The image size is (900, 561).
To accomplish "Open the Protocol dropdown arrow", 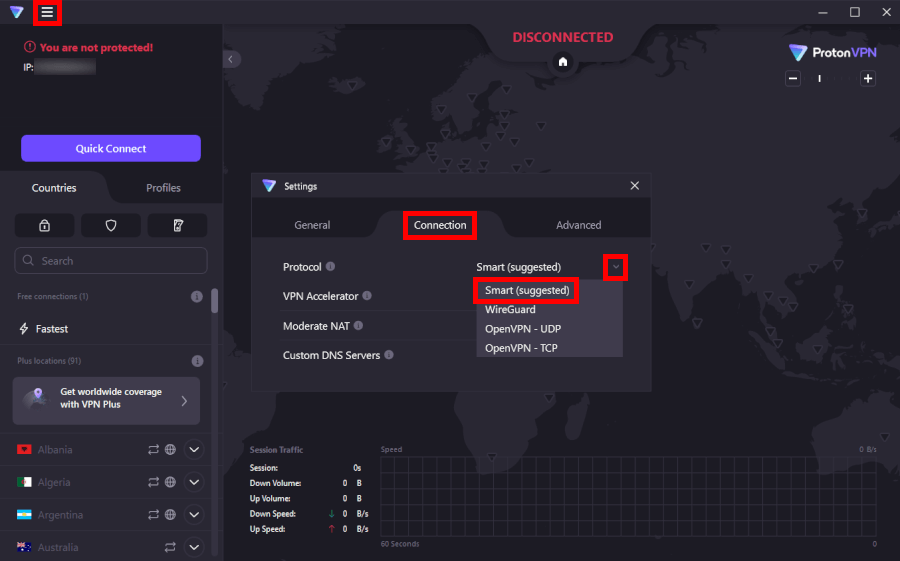I will click(x=615, y=267).
